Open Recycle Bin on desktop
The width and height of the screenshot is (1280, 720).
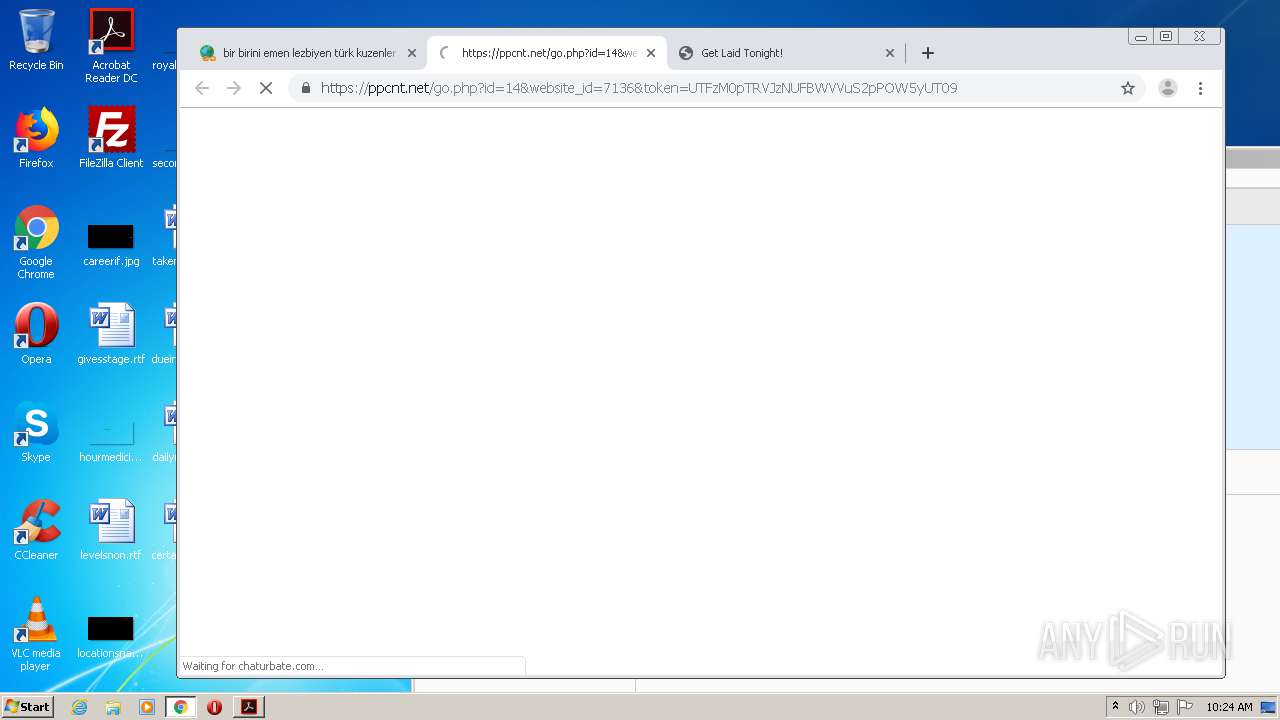36,40
